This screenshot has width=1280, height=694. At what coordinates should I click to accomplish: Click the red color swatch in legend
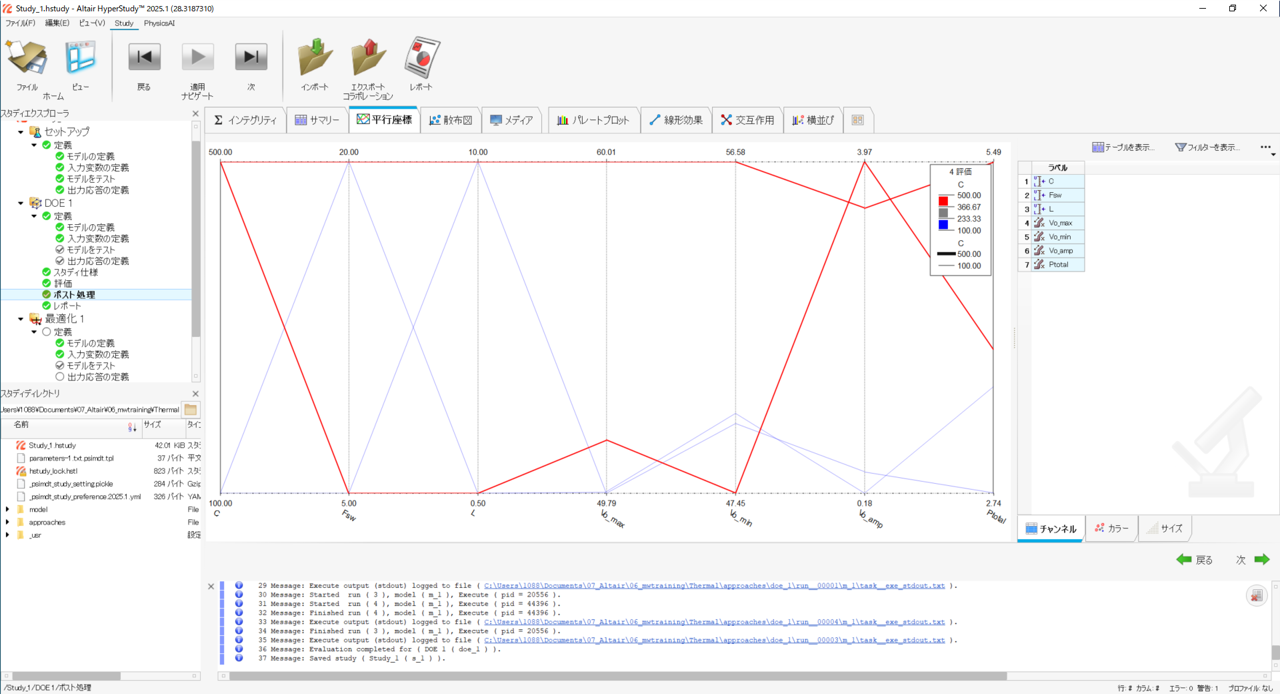(x=943, y=201)
